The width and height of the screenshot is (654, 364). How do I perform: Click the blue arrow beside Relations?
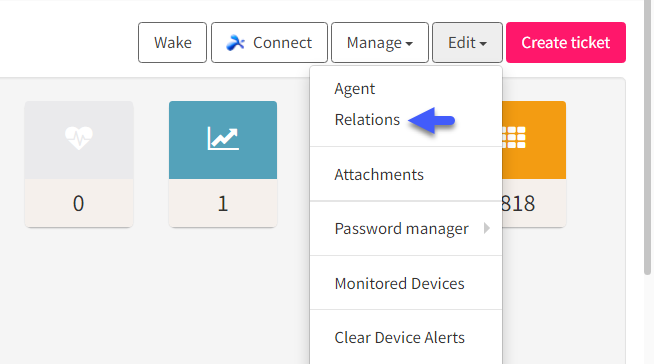431,120
